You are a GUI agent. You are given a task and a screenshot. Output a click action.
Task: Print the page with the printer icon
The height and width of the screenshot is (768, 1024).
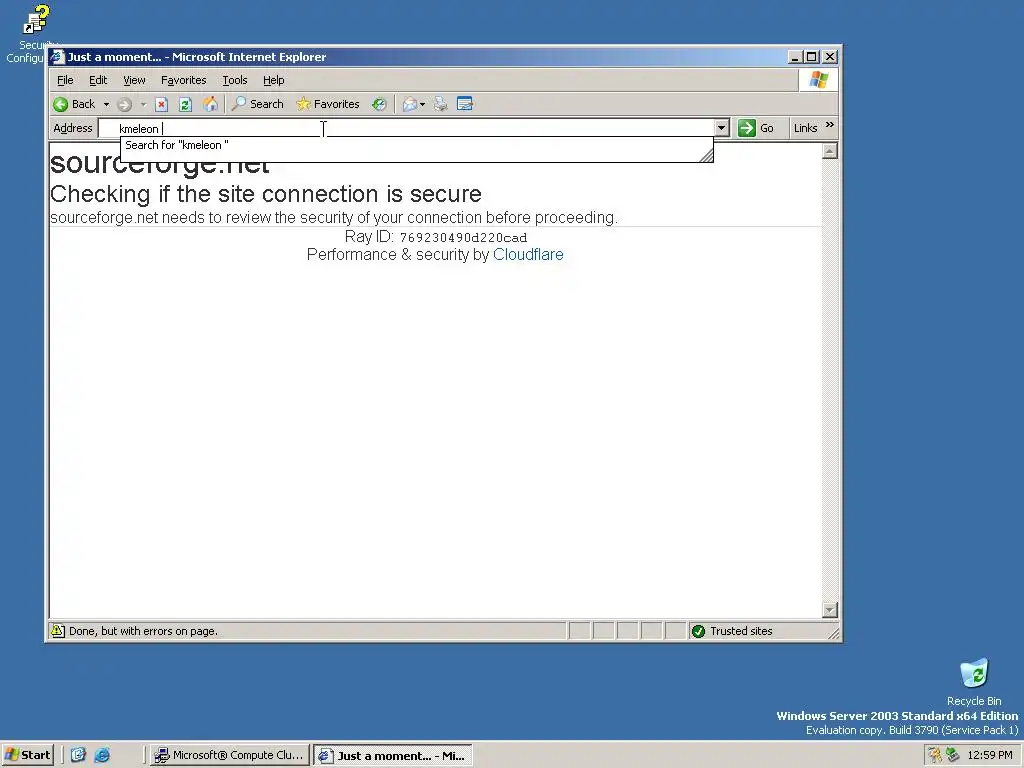tap(441, 104)
